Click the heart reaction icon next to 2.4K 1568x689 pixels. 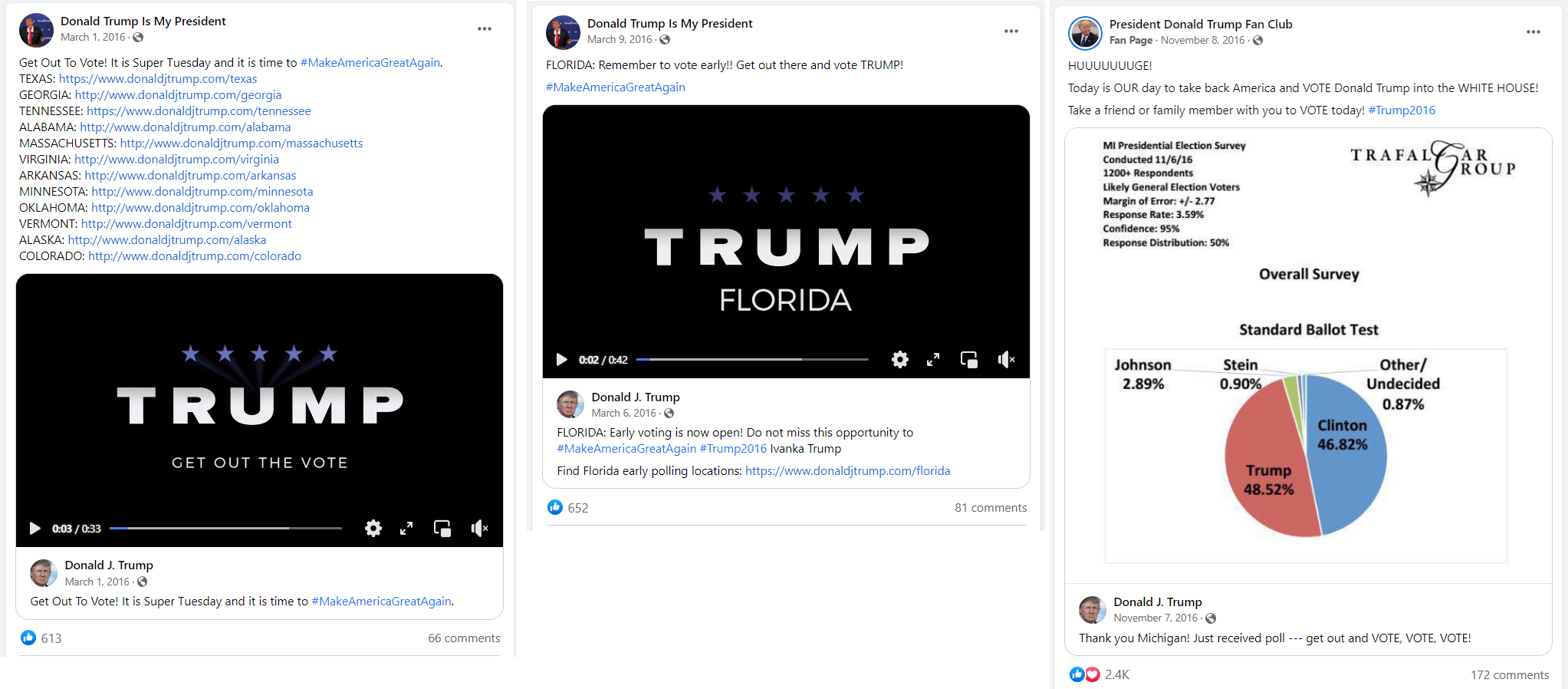(x=1092, y=674)
